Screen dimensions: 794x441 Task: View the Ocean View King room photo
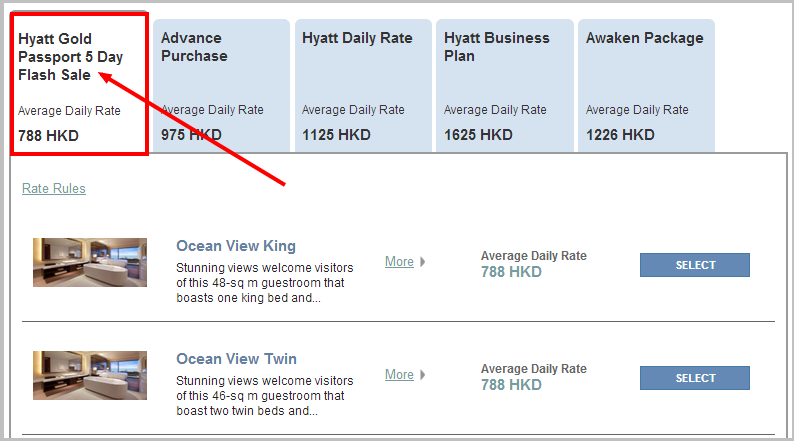point(90,262)
